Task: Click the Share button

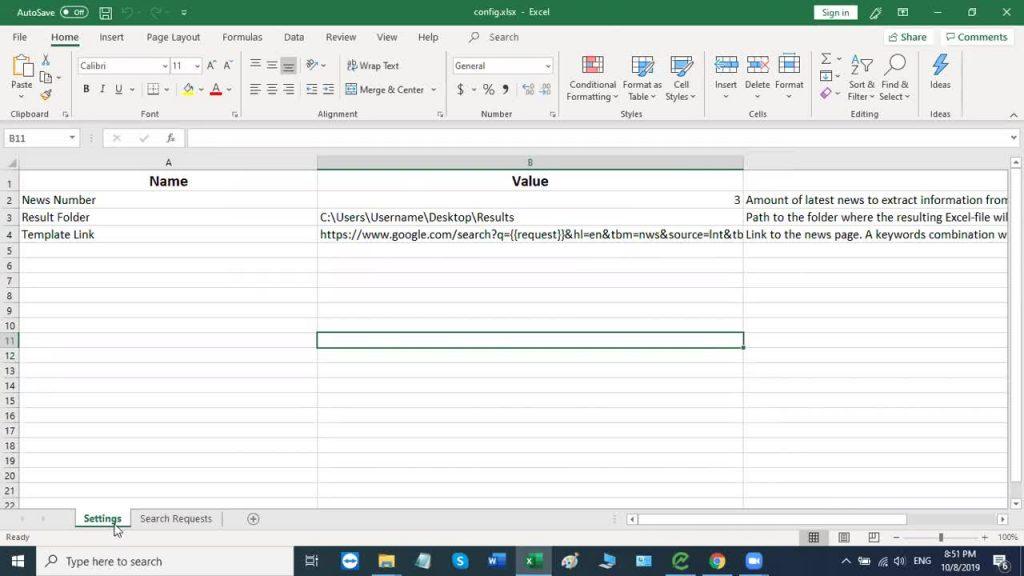Action: pos(908,37)
